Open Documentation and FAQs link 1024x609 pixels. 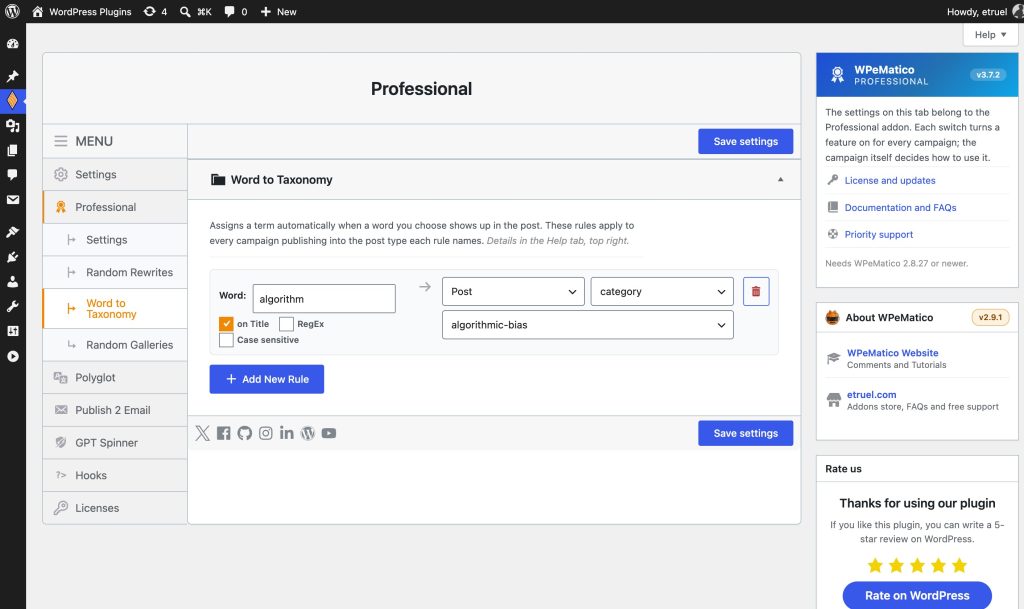pos(900,208)
